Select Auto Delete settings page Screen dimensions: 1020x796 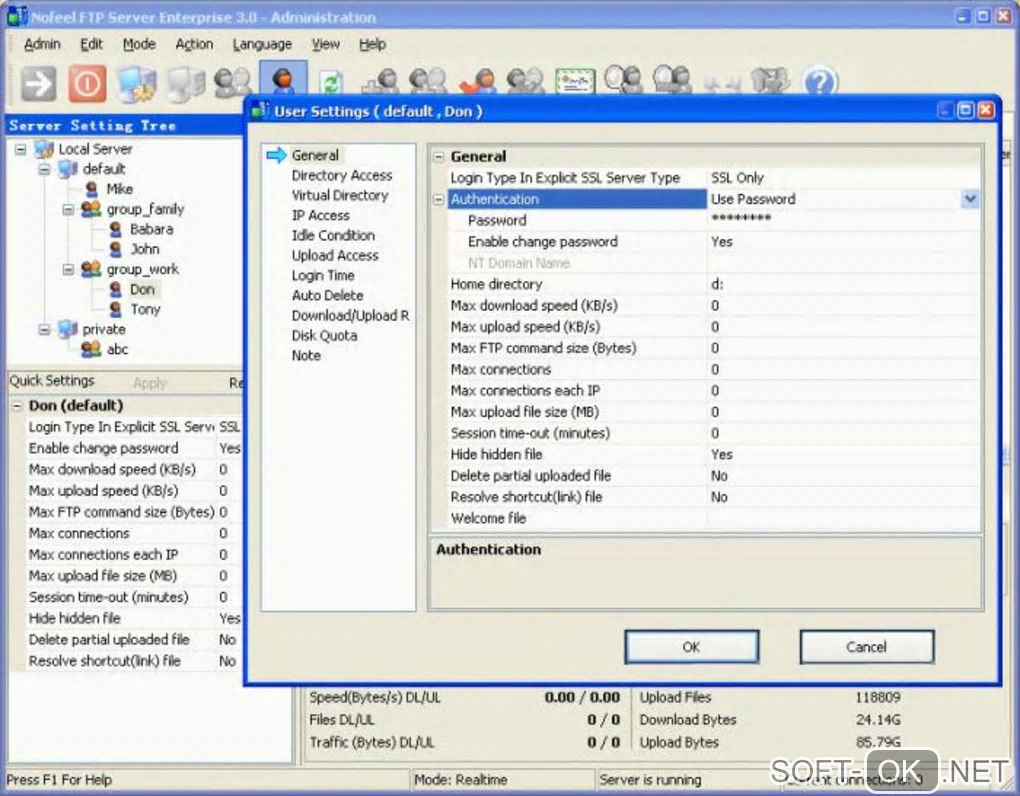point(327,295)
